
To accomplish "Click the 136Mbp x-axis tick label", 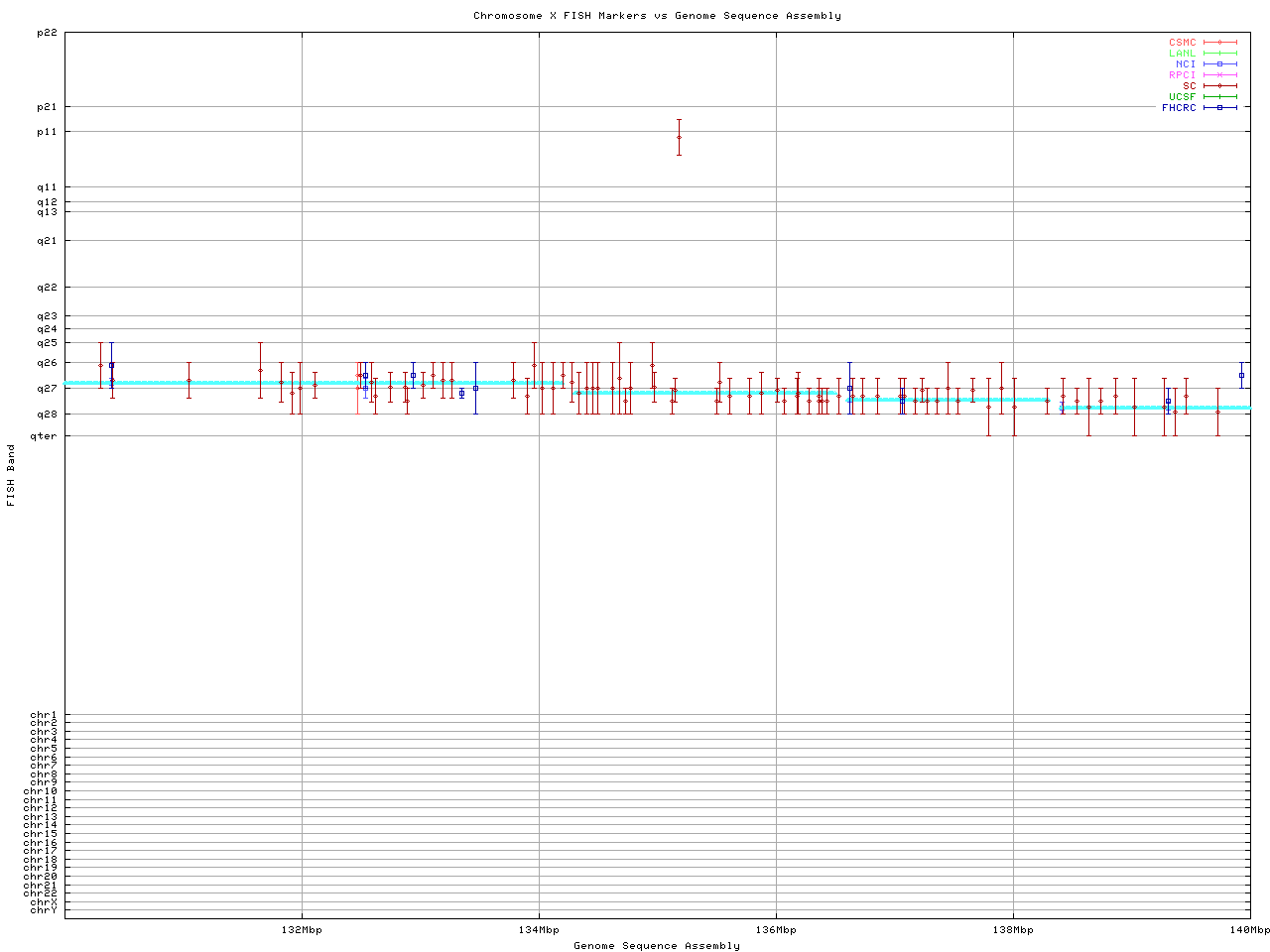I will coord(776,930).
